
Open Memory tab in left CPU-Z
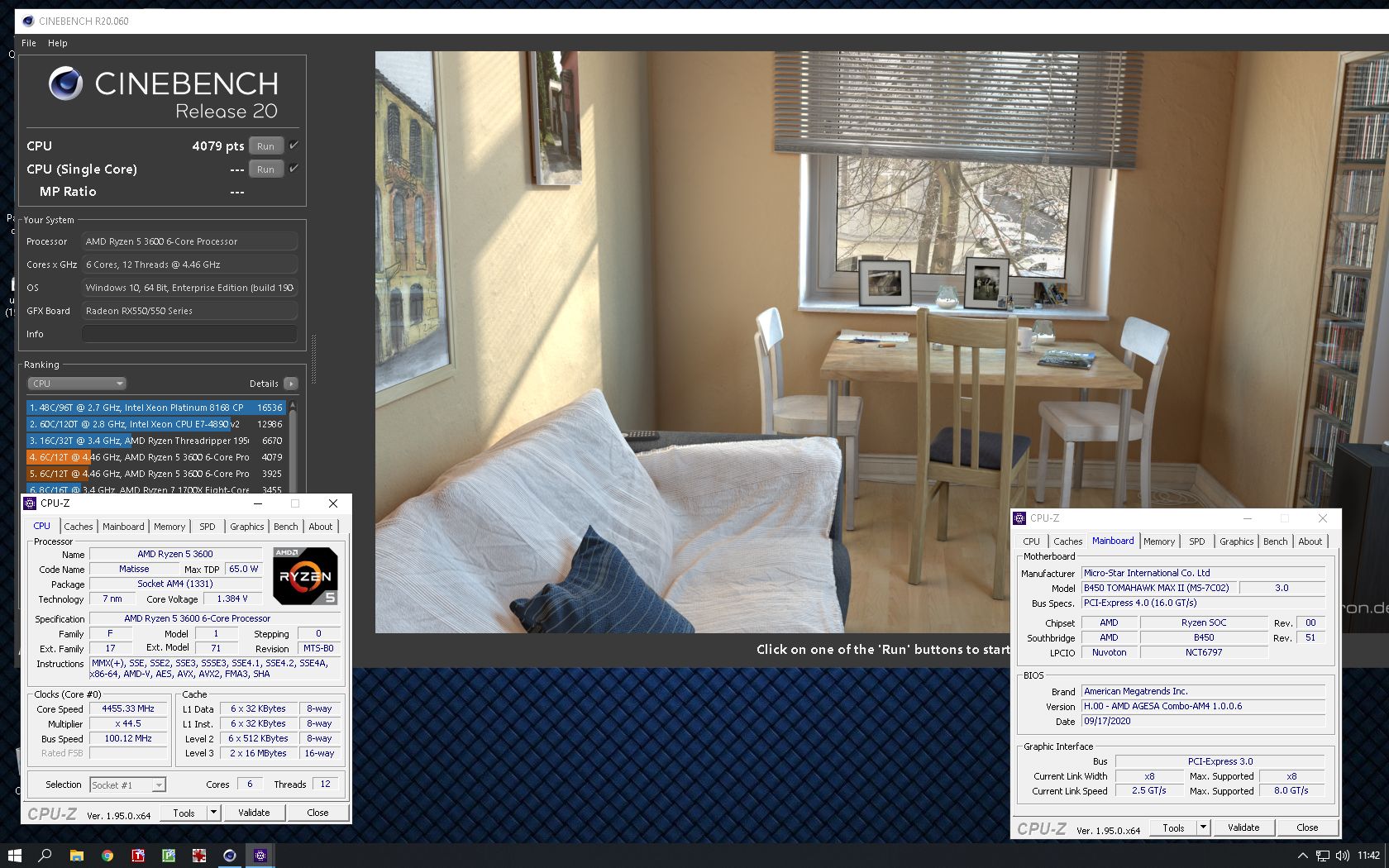tap(169, 527)
